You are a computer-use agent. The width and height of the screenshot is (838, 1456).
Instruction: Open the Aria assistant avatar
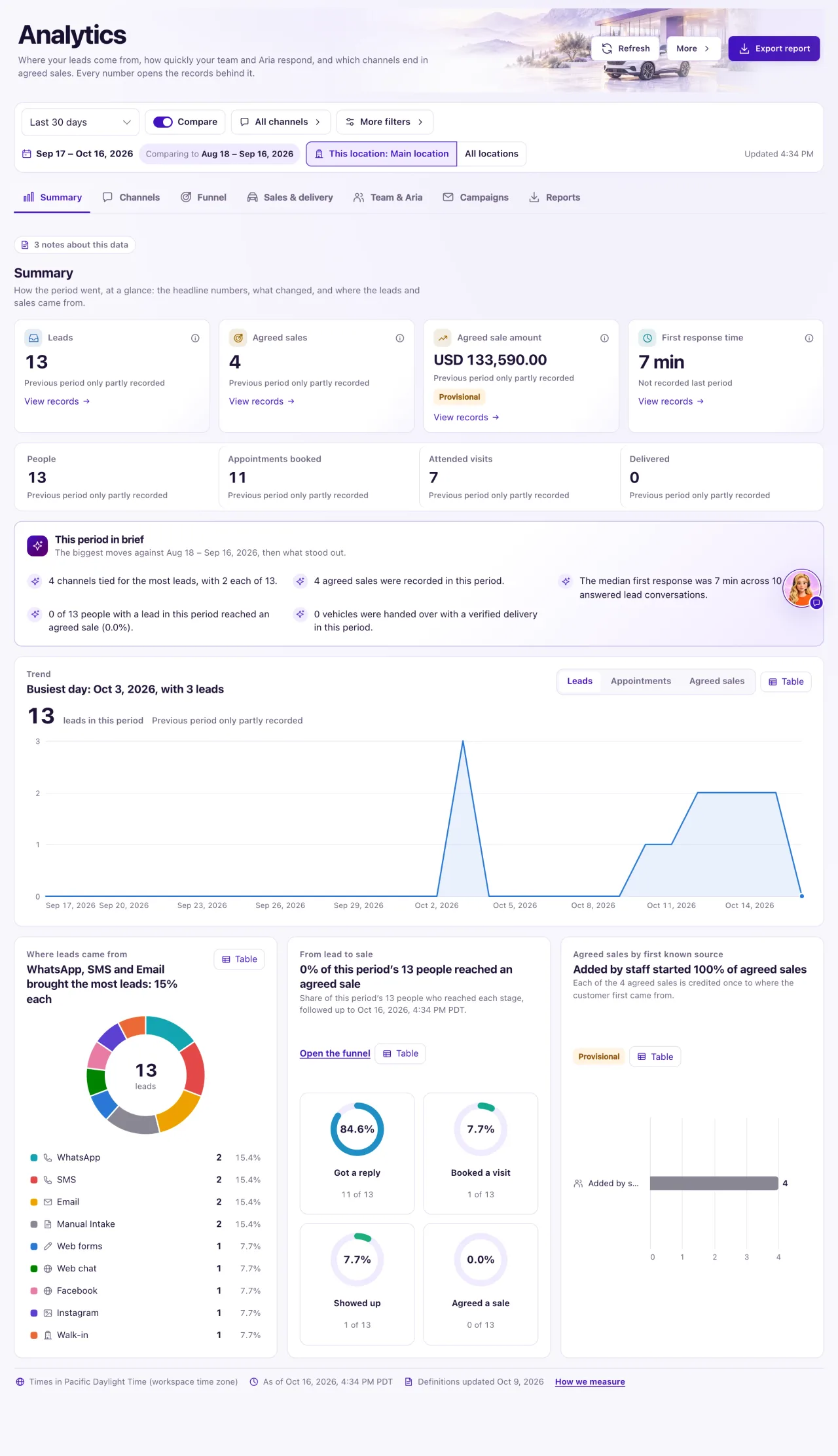(802, 588)
